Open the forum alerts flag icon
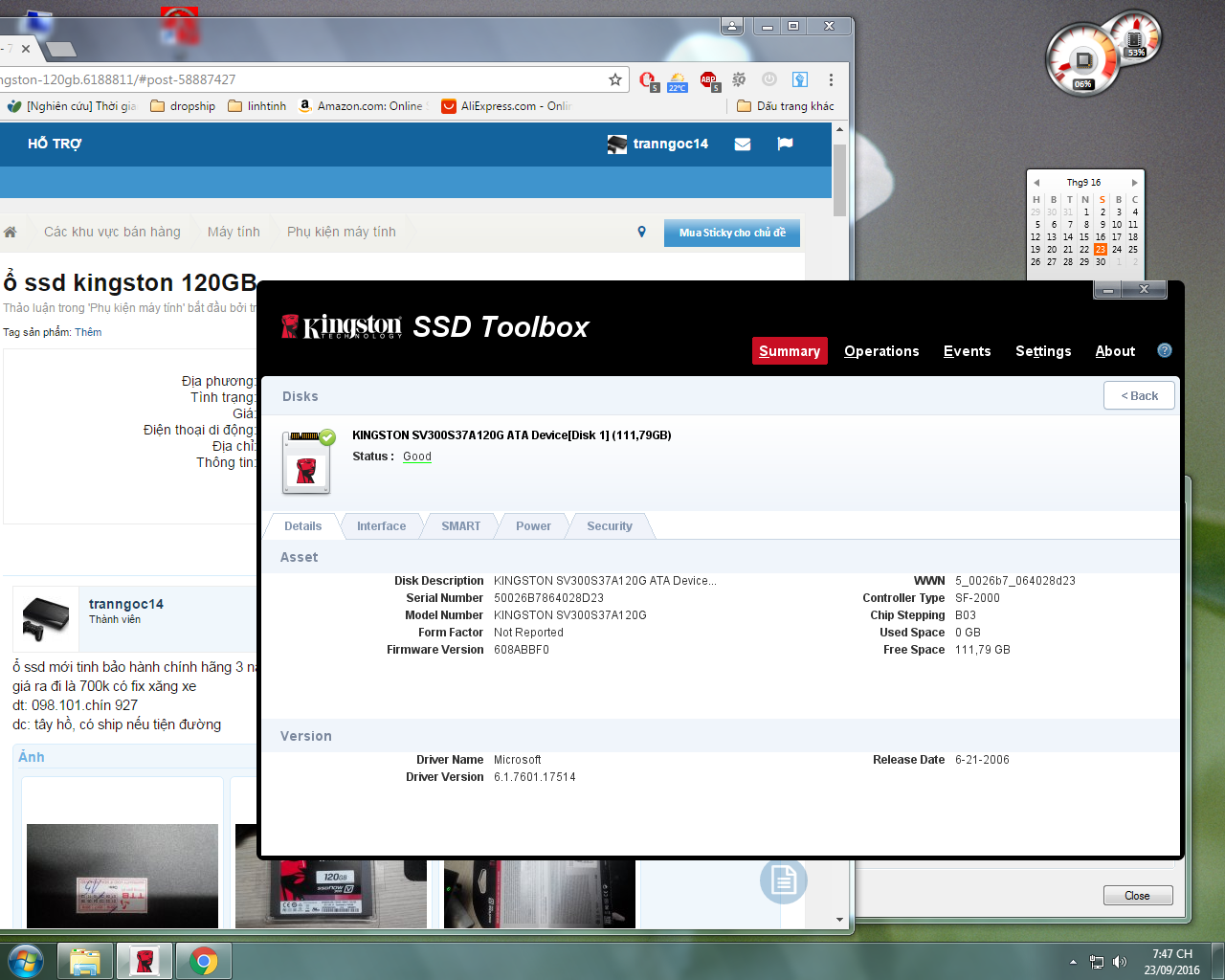The height and width of the screenshot is (980, 1225). click(x=785, y=144)
